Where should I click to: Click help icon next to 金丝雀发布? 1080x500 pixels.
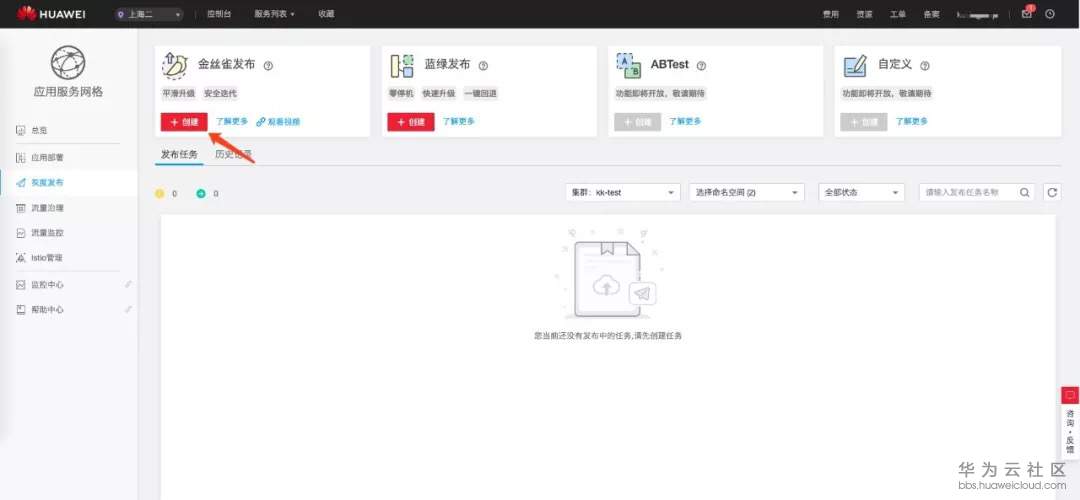(x=269, y=65)
